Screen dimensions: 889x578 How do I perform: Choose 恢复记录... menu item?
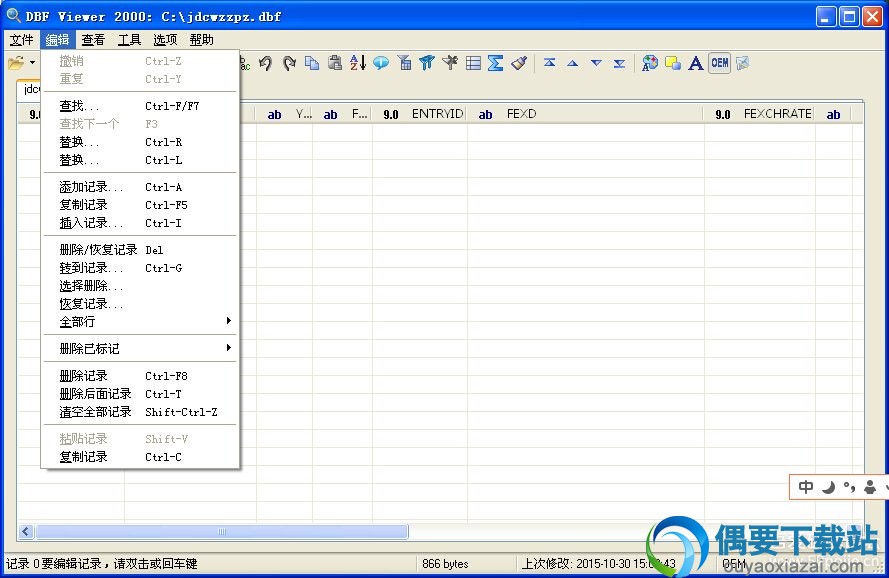pos(140,304)
